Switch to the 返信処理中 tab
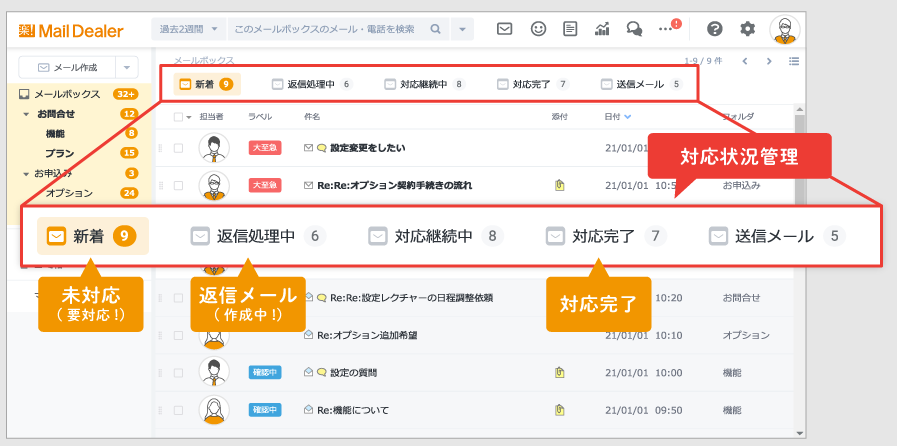 [312, 85]
